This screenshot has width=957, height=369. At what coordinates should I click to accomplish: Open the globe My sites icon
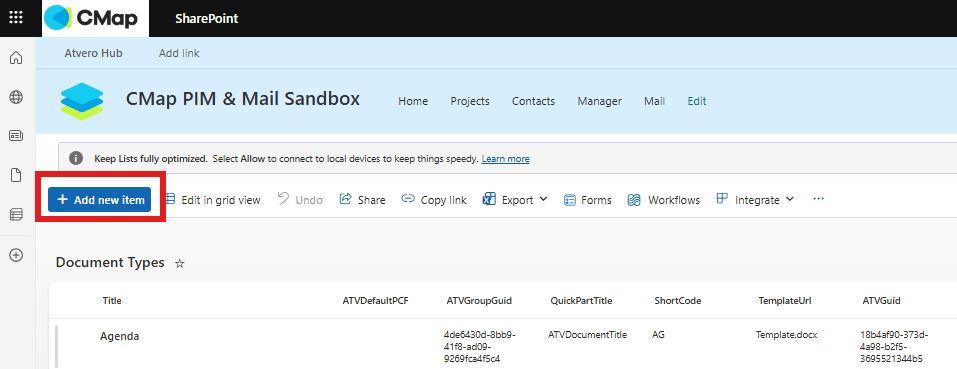(x=16, y=97)
